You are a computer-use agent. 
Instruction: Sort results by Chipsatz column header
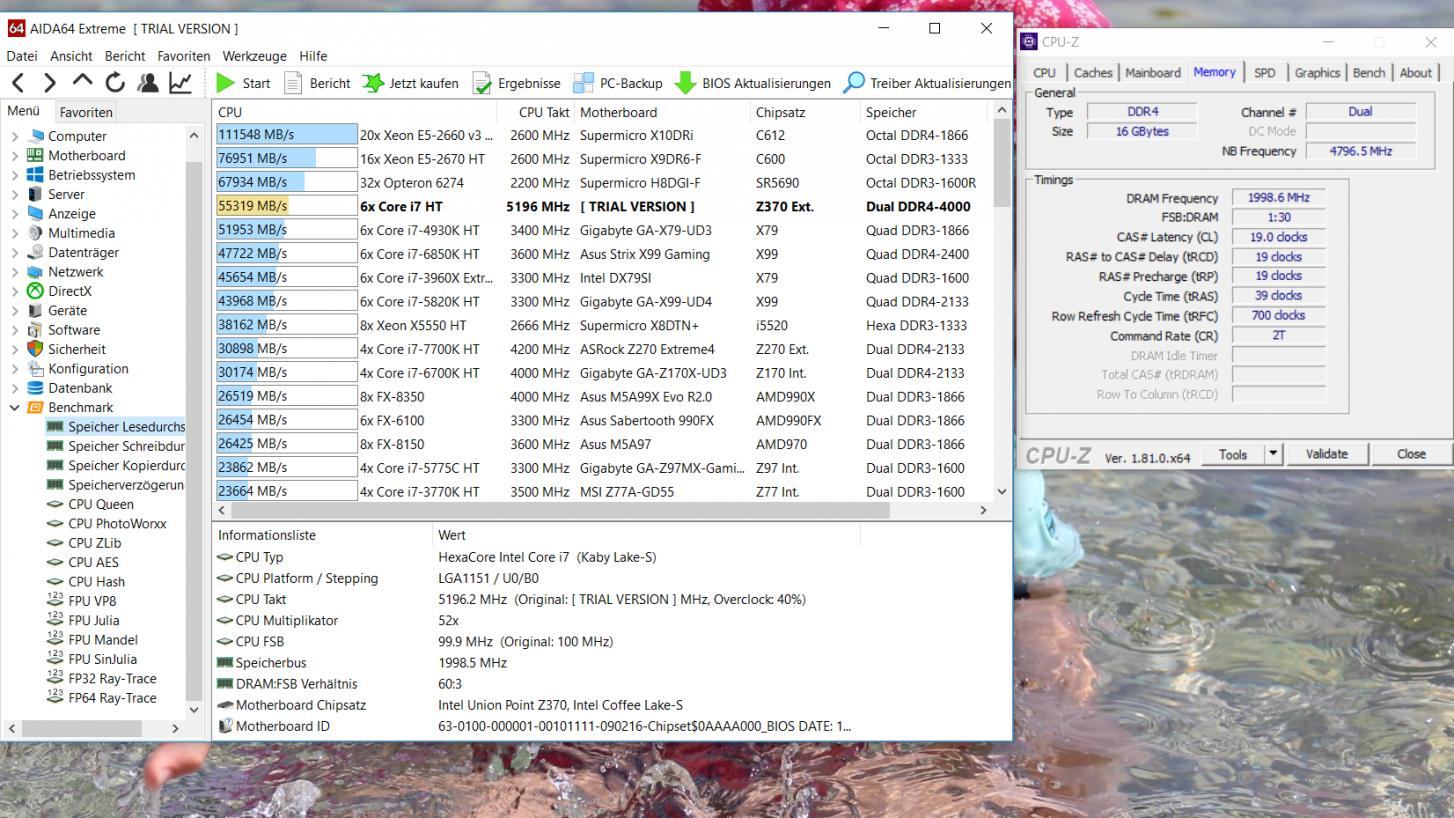click(x=805, y=112)
